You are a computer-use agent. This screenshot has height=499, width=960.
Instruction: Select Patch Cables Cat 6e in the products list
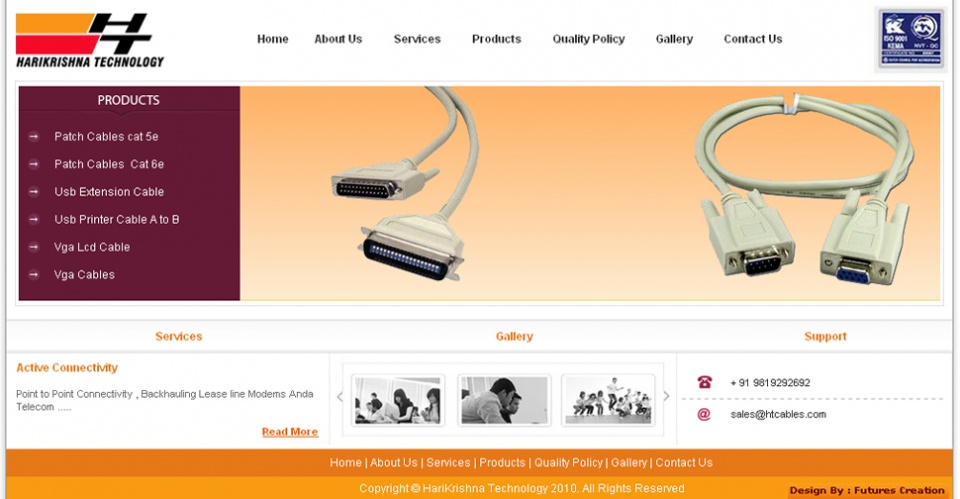pyautogui.click(x=109, y=164)
